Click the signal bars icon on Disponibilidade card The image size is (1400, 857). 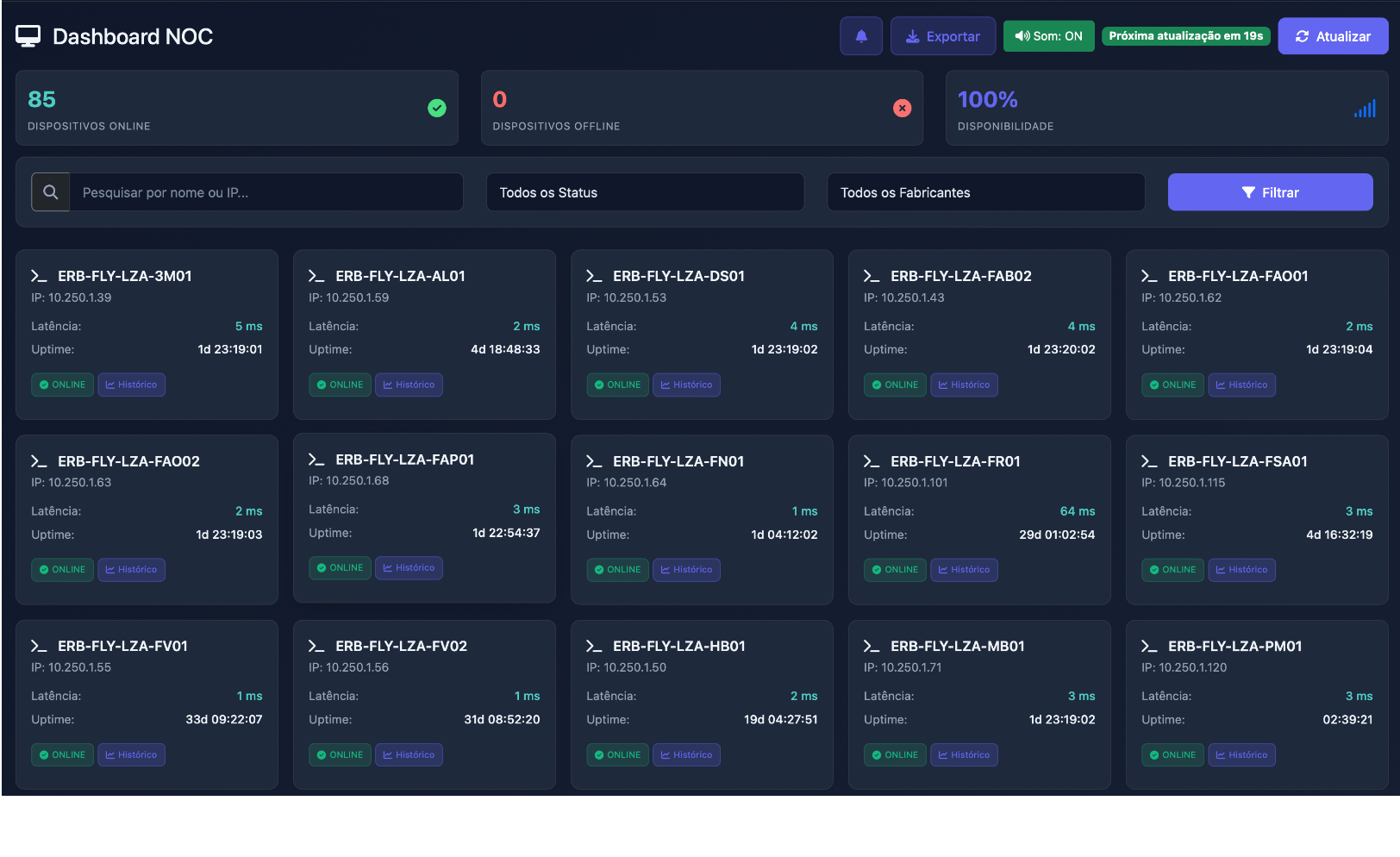(x=1366, y=109)
